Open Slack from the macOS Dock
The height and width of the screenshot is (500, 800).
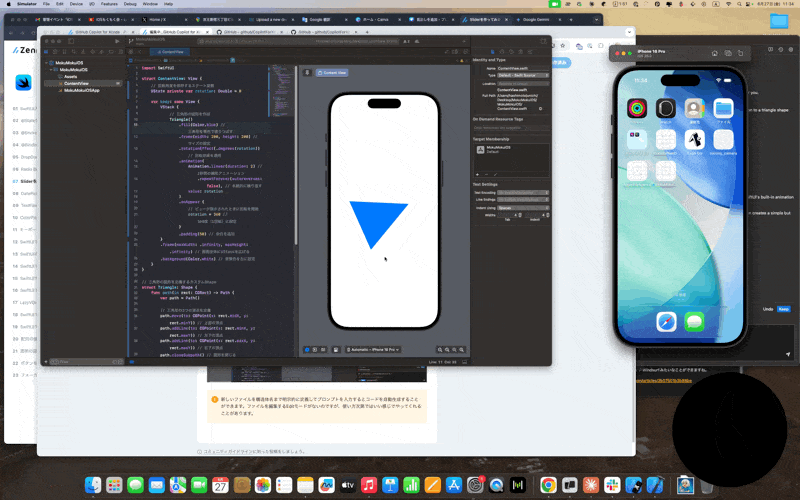coord(612,485)
